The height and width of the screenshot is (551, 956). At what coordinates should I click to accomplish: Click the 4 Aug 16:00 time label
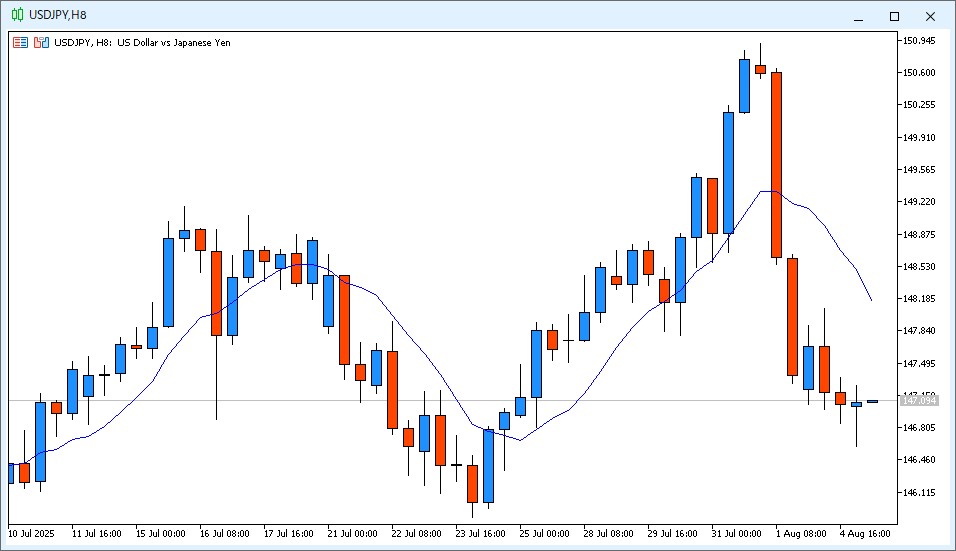click(x=865, y=533)
